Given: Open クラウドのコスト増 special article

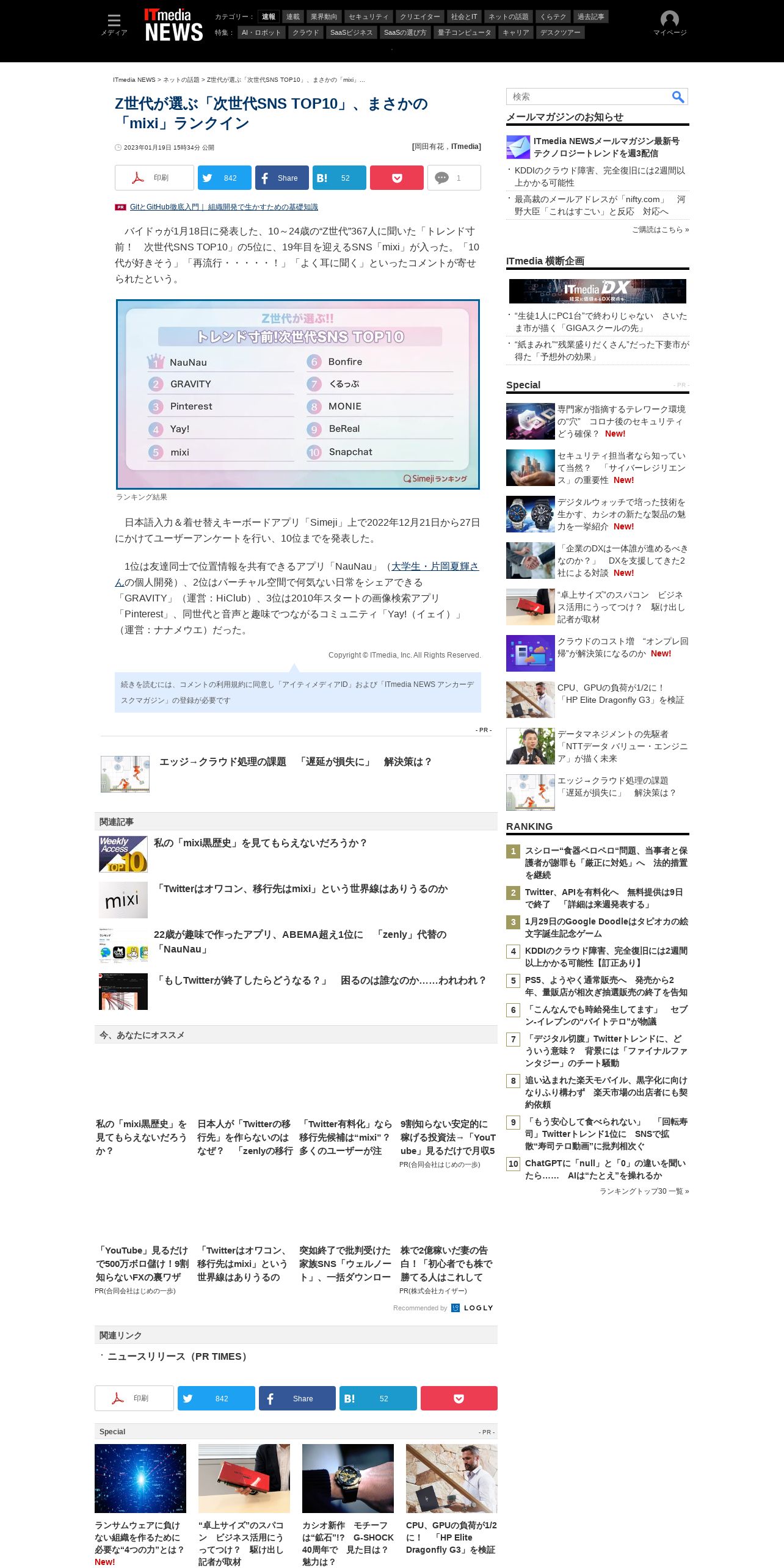Looking at the screenshot, I should (x=623, y=647).
